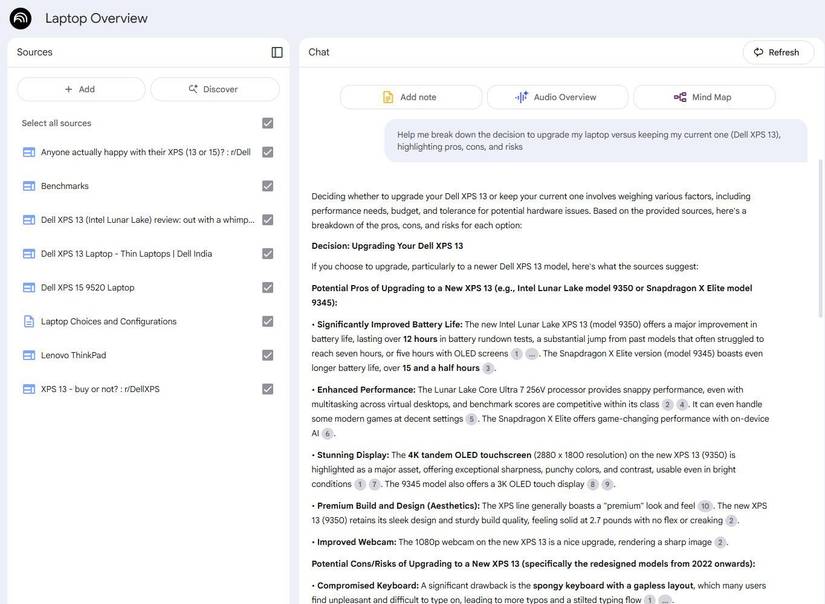Screen dimensions: 825x604
Task: Click the Add source button
Action: pyautogui.click(x=81, y=89)
